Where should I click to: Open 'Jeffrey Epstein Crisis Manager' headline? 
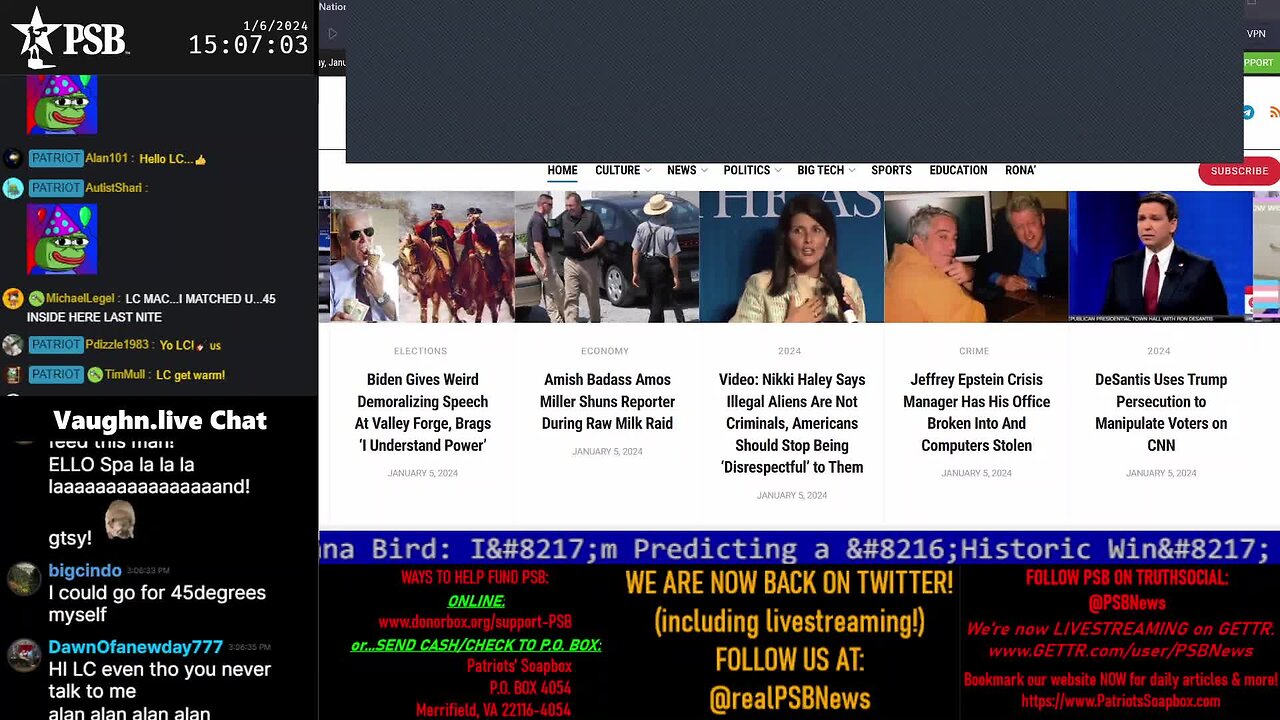[x=976, y=412]
